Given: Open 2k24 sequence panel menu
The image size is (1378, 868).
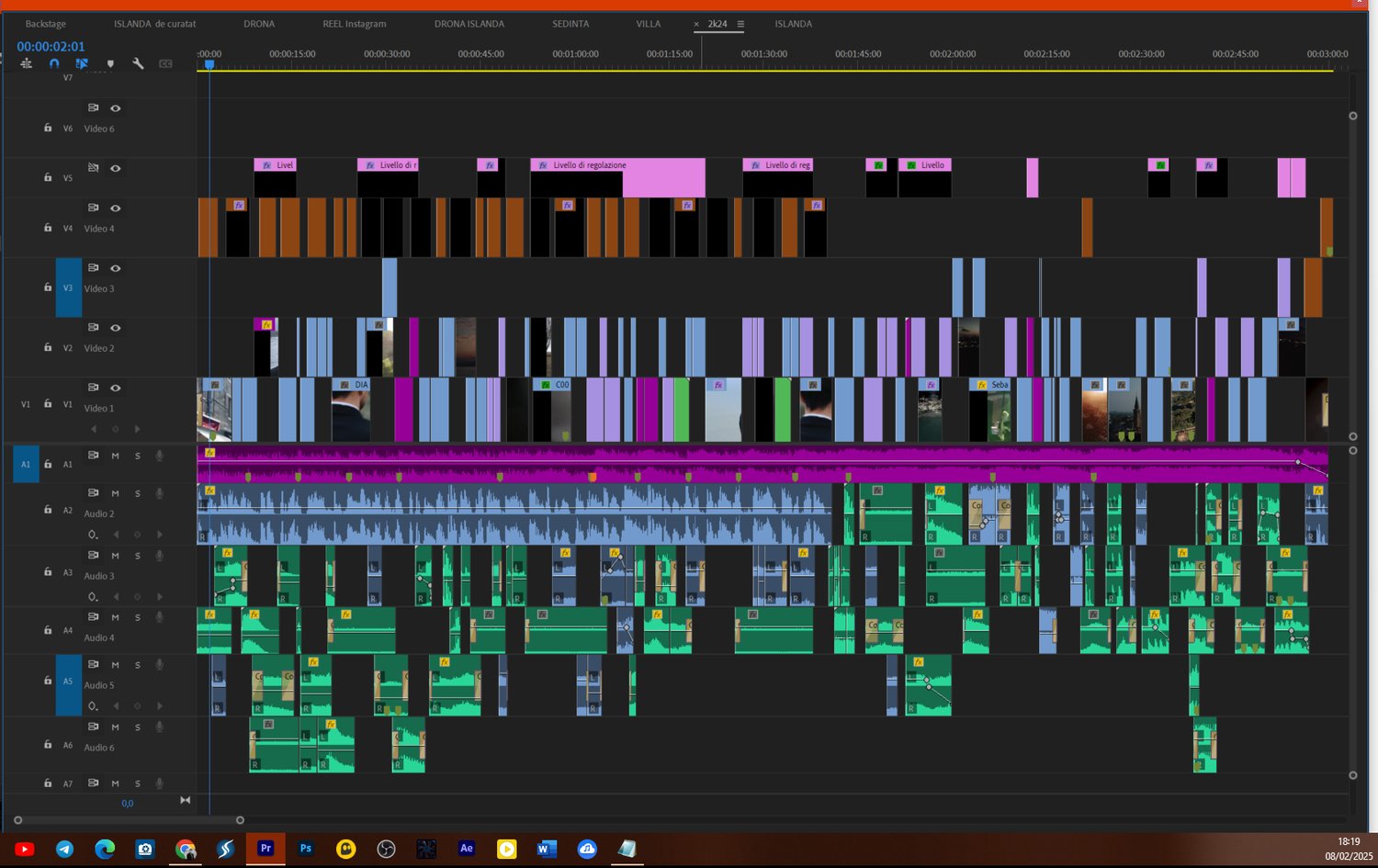Looking at the screenshot, I should point(740,24).
